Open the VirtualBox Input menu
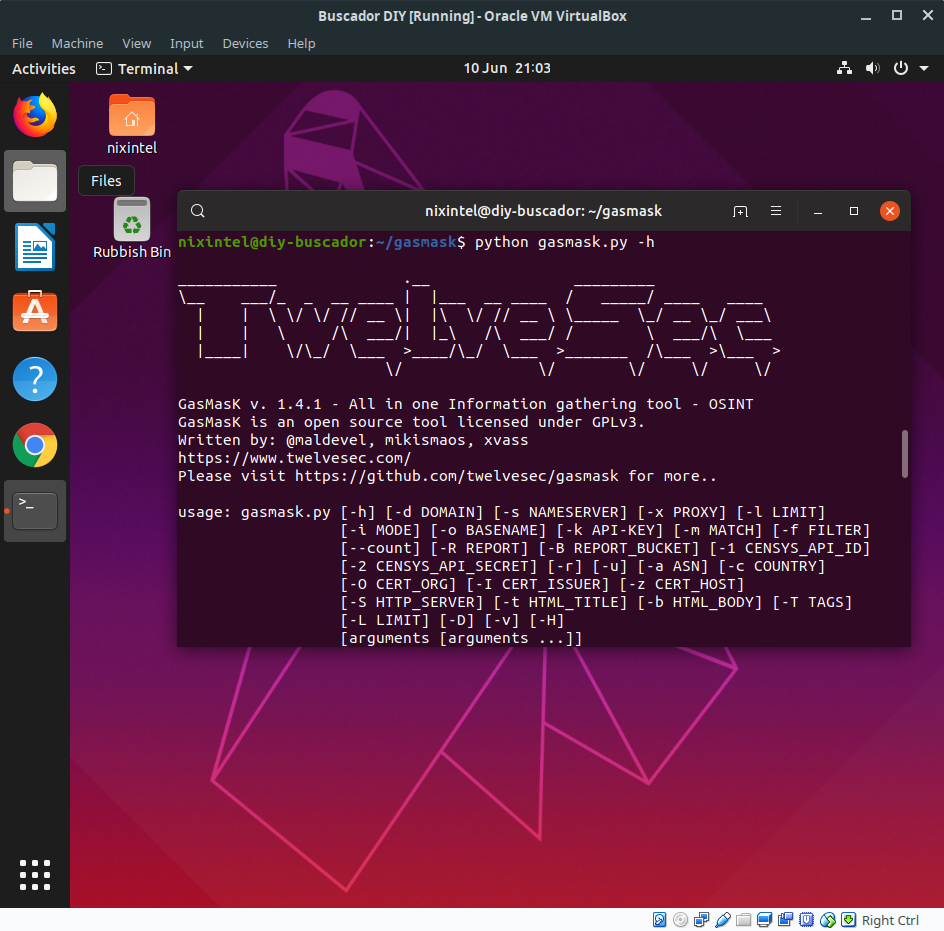The width and height of the screenshot is (944, 931). tap(187, 43)
